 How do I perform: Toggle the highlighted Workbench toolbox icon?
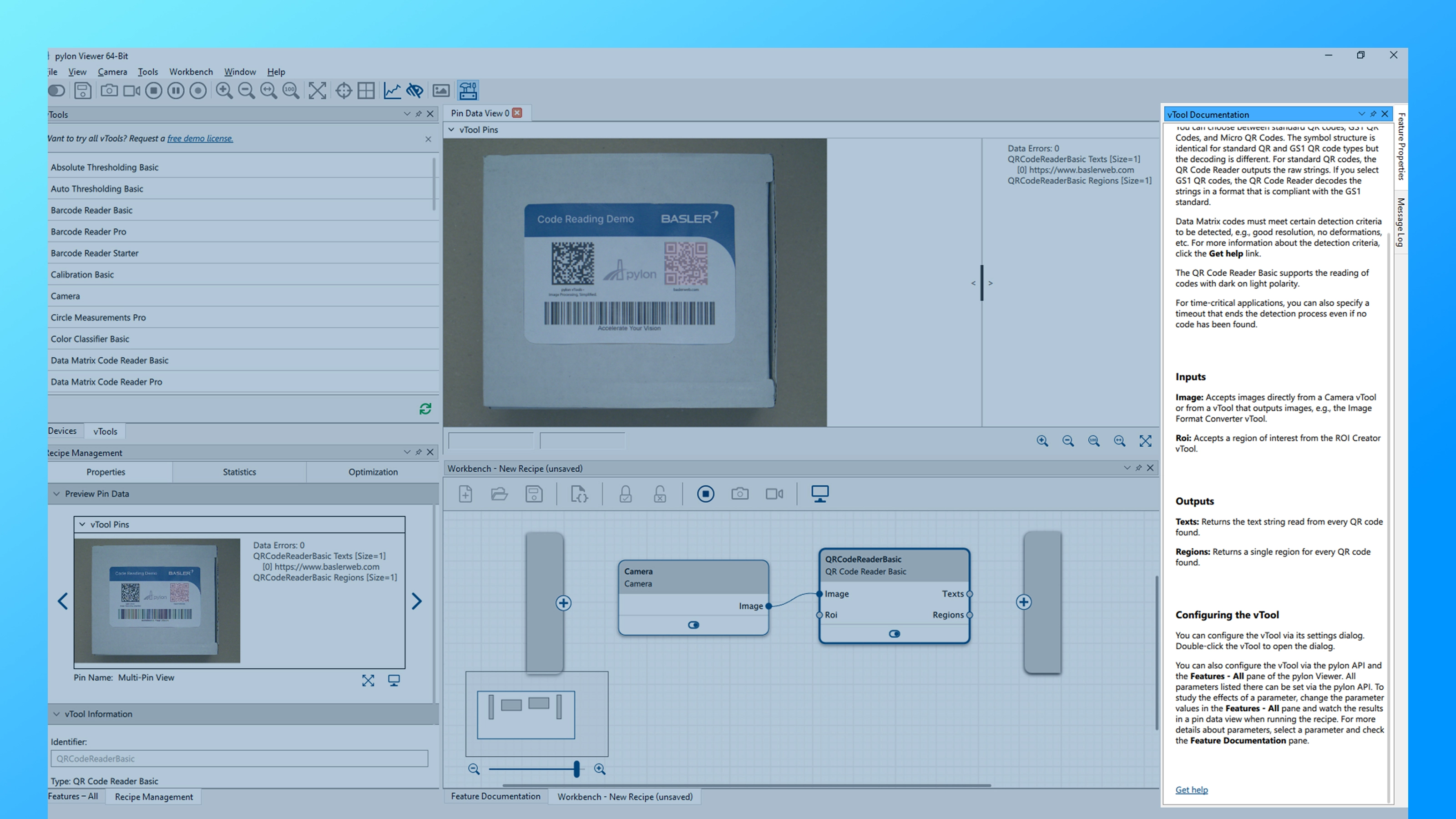[x=468, y=91]
